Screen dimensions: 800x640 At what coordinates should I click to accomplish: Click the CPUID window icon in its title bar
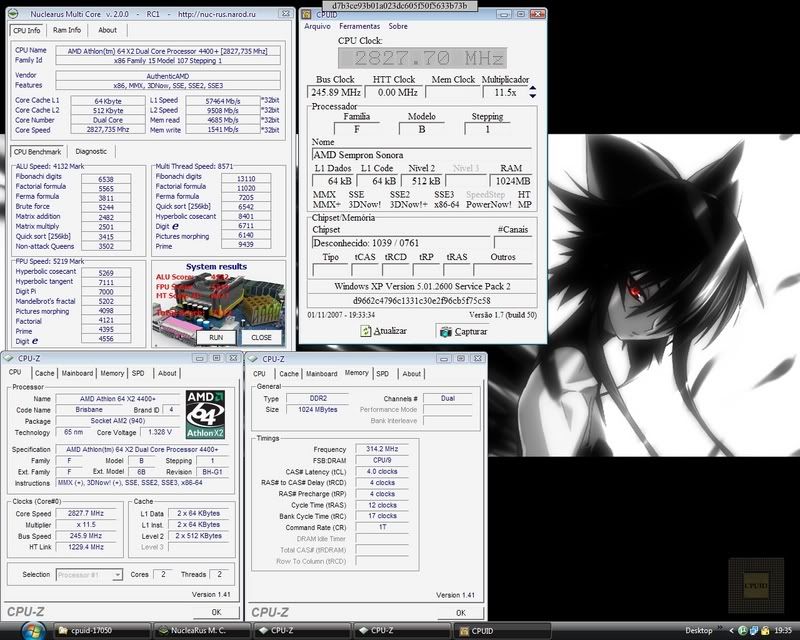[307, 15]
